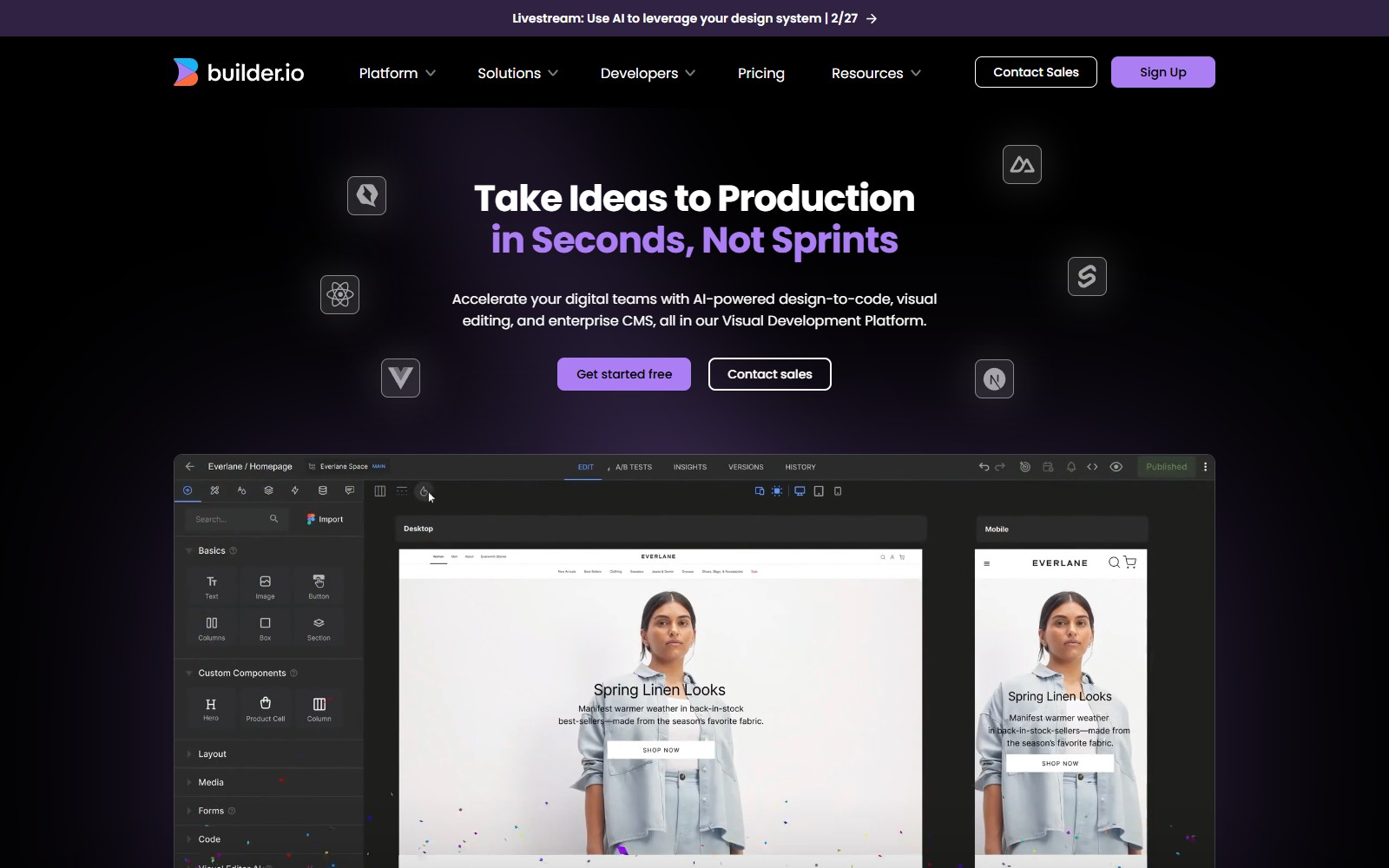Toggle multi-device view icon in editor

pos(760,491)
